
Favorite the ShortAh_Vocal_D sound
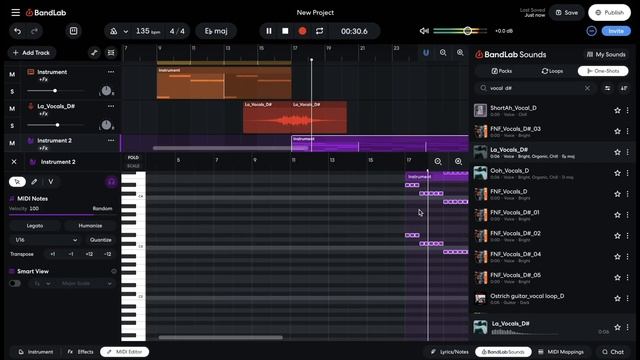pyautogui.click(x=617, y=110)
